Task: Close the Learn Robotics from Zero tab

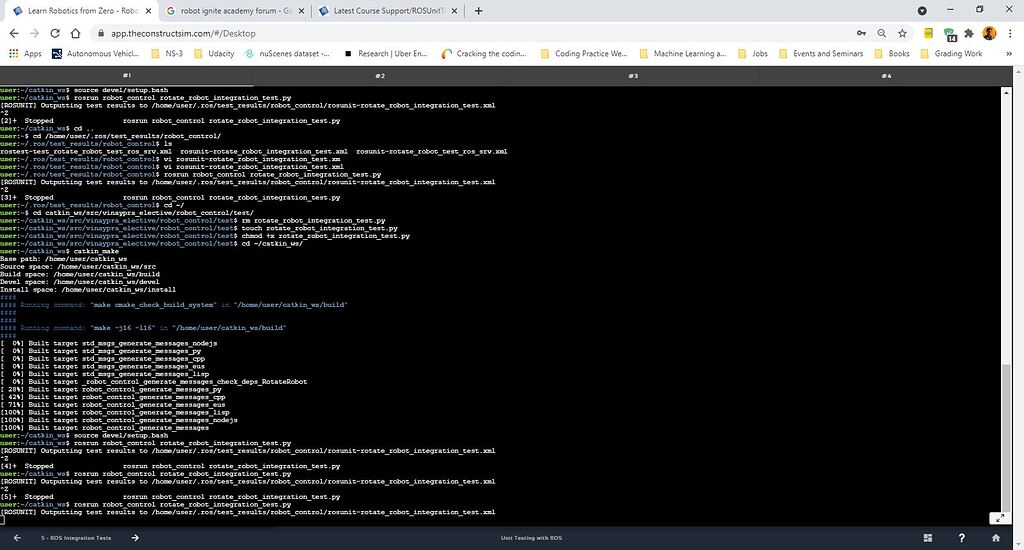Action: point(148,11)
